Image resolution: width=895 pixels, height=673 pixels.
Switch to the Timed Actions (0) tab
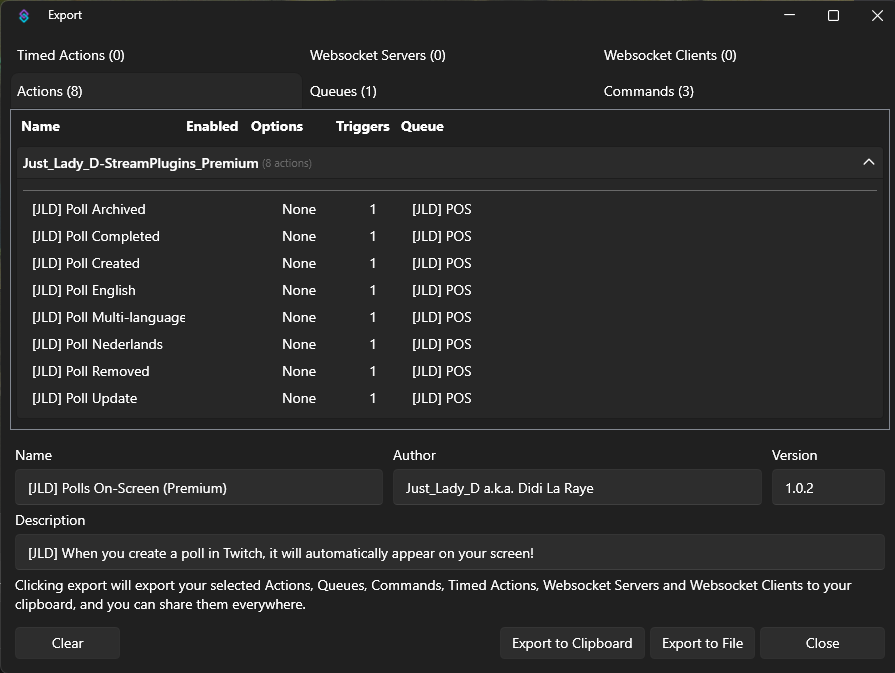[71, 55]
